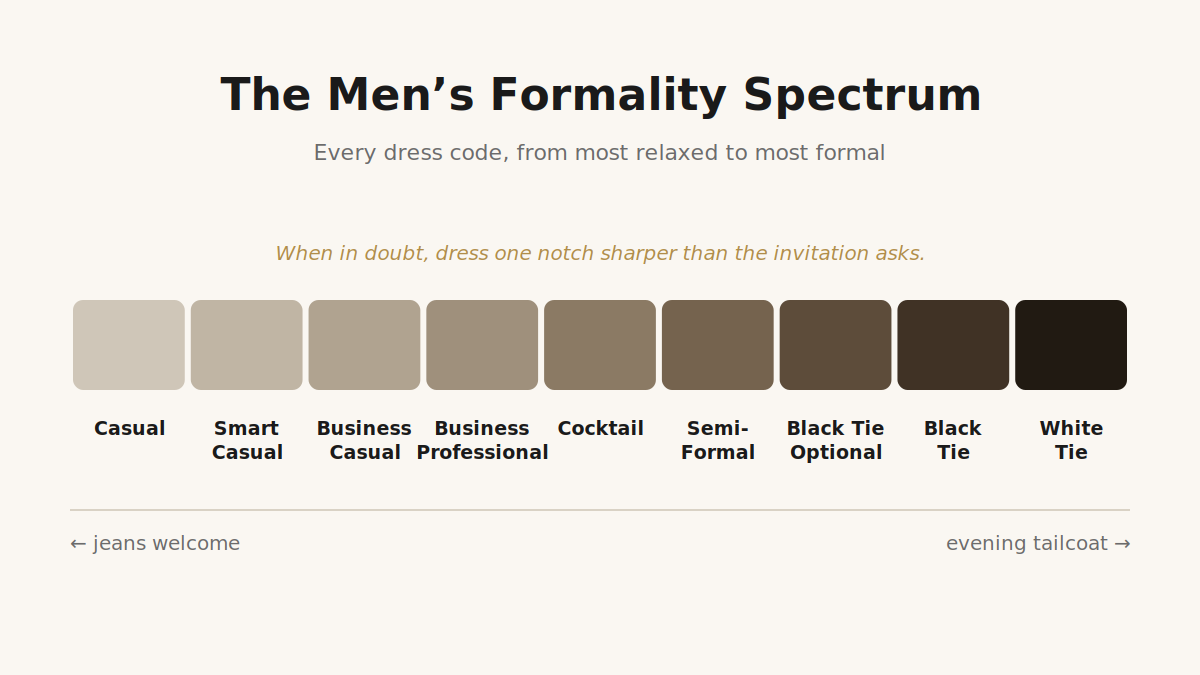1200x675 pixels.
Task: Choose the Business Casual swatch
Action: 364,345
